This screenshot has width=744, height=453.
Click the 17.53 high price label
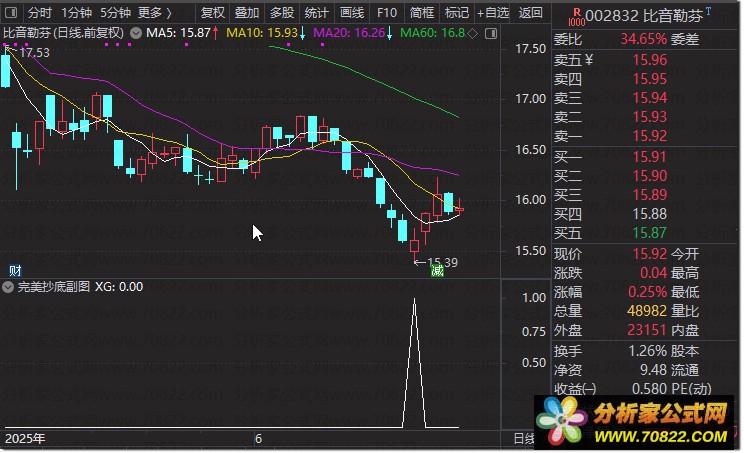[35, 53]
